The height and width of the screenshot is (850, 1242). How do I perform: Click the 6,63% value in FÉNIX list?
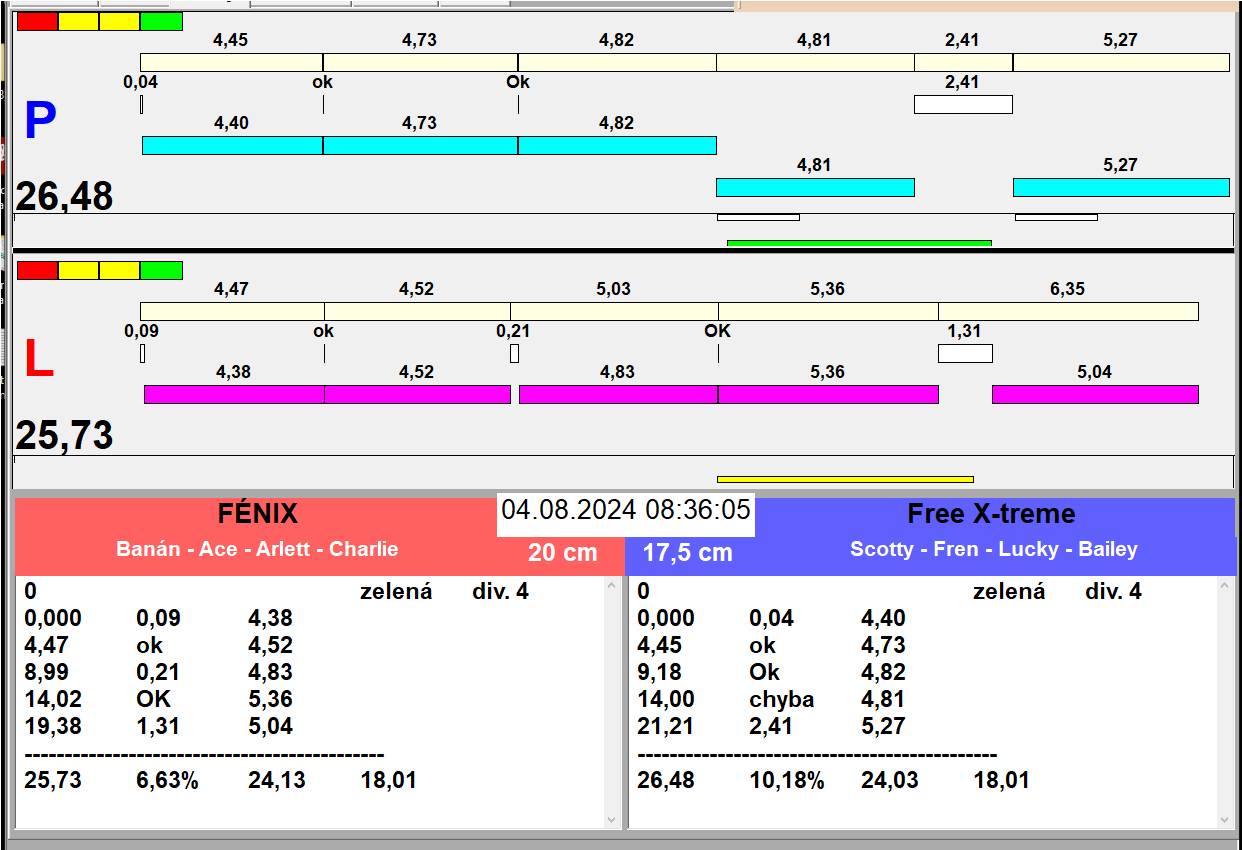tap(167, 781)
